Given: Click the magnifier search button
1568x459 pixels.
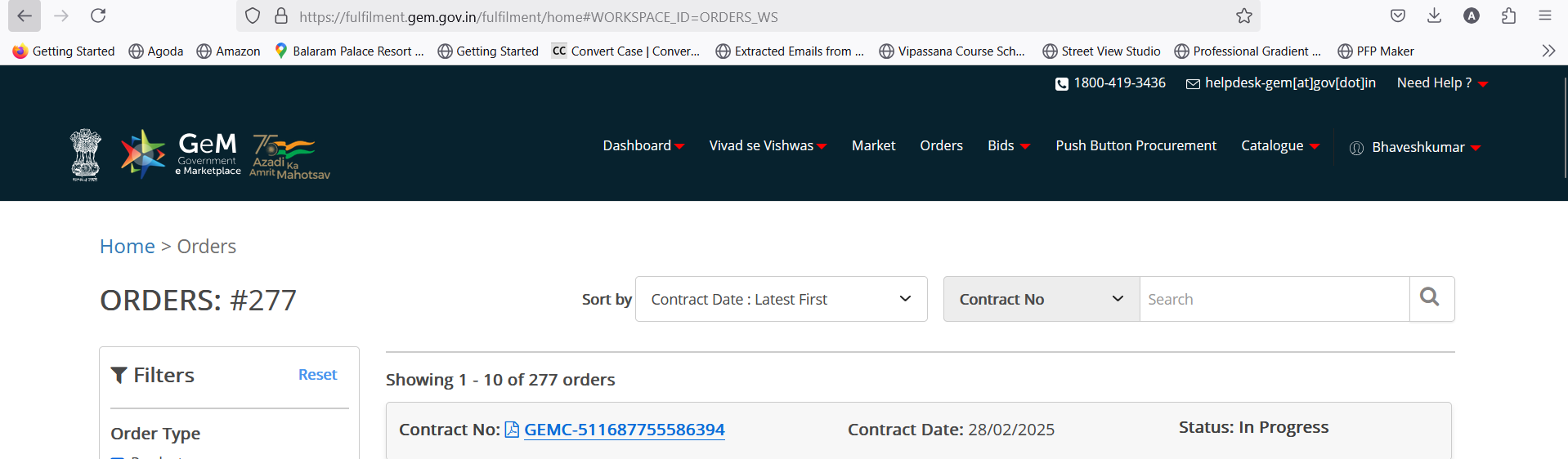Looking at the screenshot, I should 1431,298.
